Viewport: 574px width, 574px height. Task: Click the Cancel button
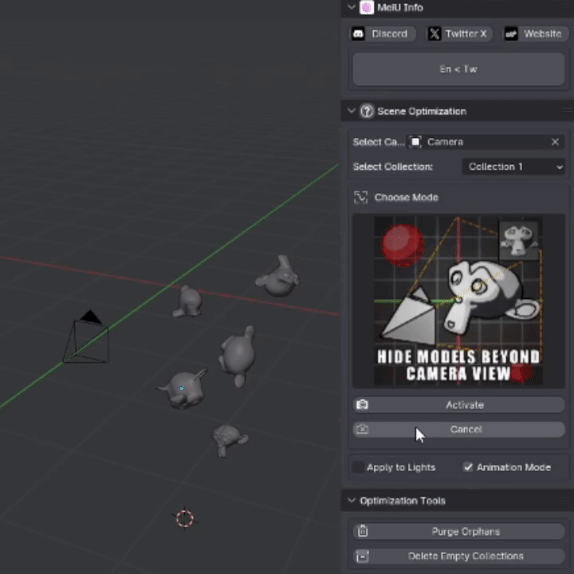click(x=458, y=429)
